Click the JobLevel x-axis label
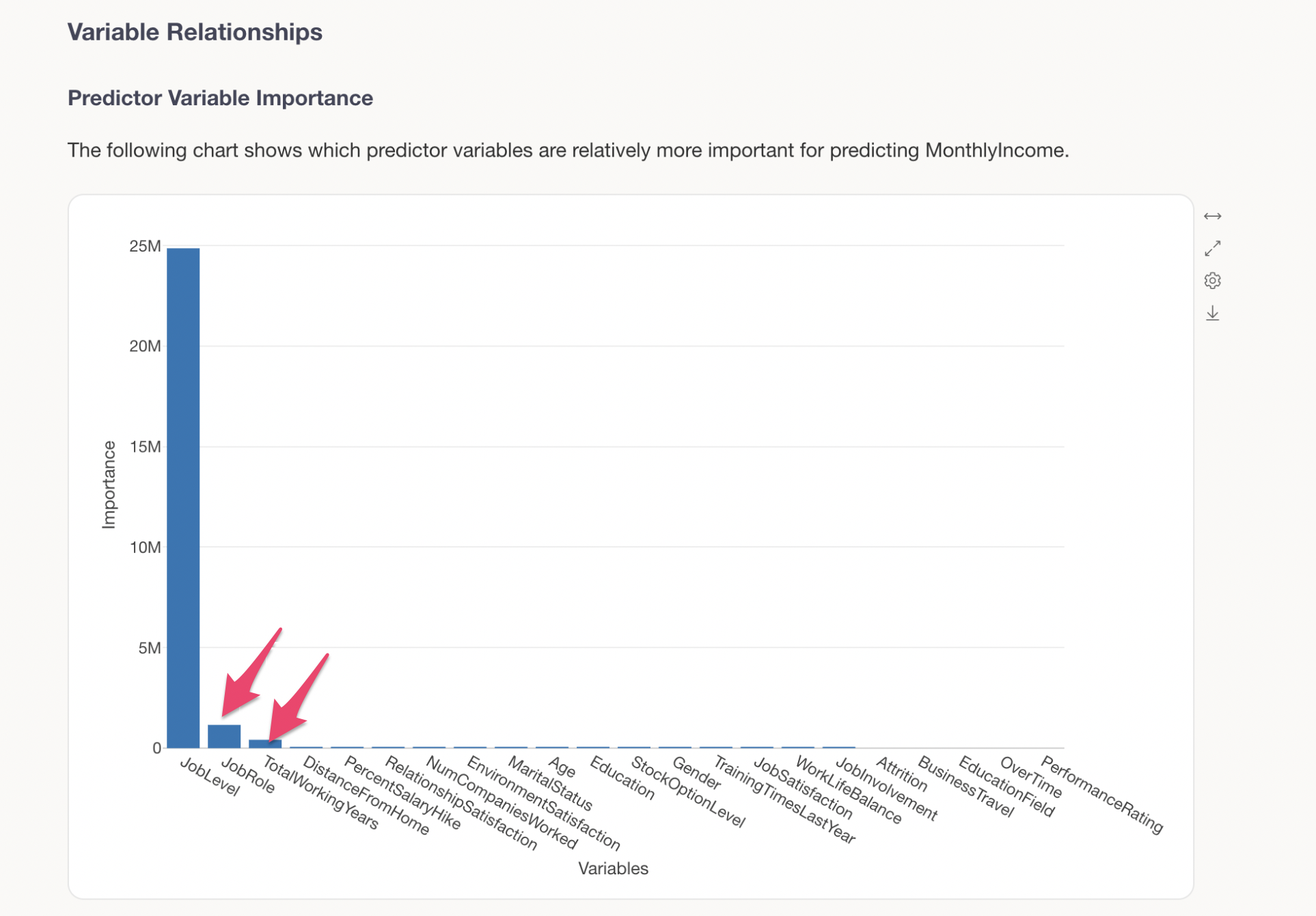1316x916 pixels. [x=210, y=777]
